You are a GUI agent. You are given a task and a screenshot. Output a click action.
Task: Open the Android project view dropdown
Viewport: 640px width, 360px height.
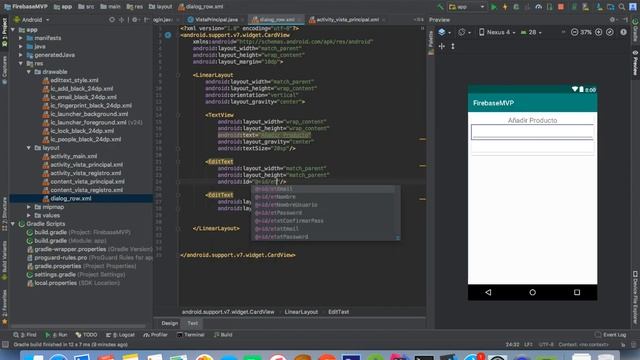[32, 20]
